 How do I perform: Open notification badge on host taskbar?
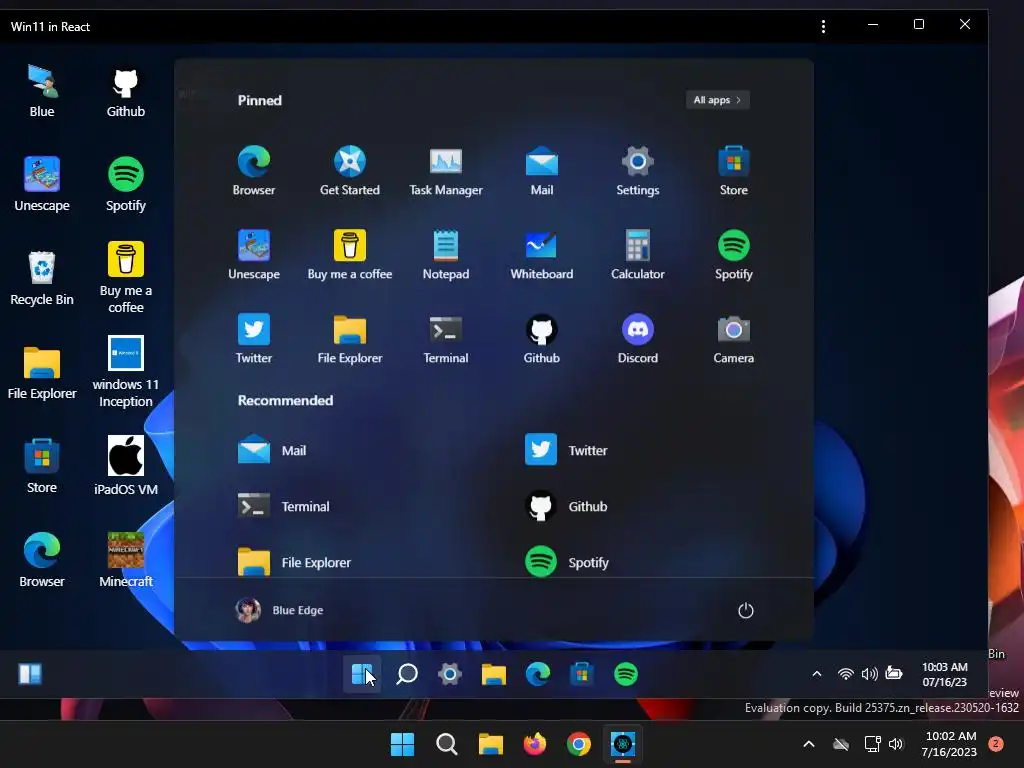(x=995, y=744)
